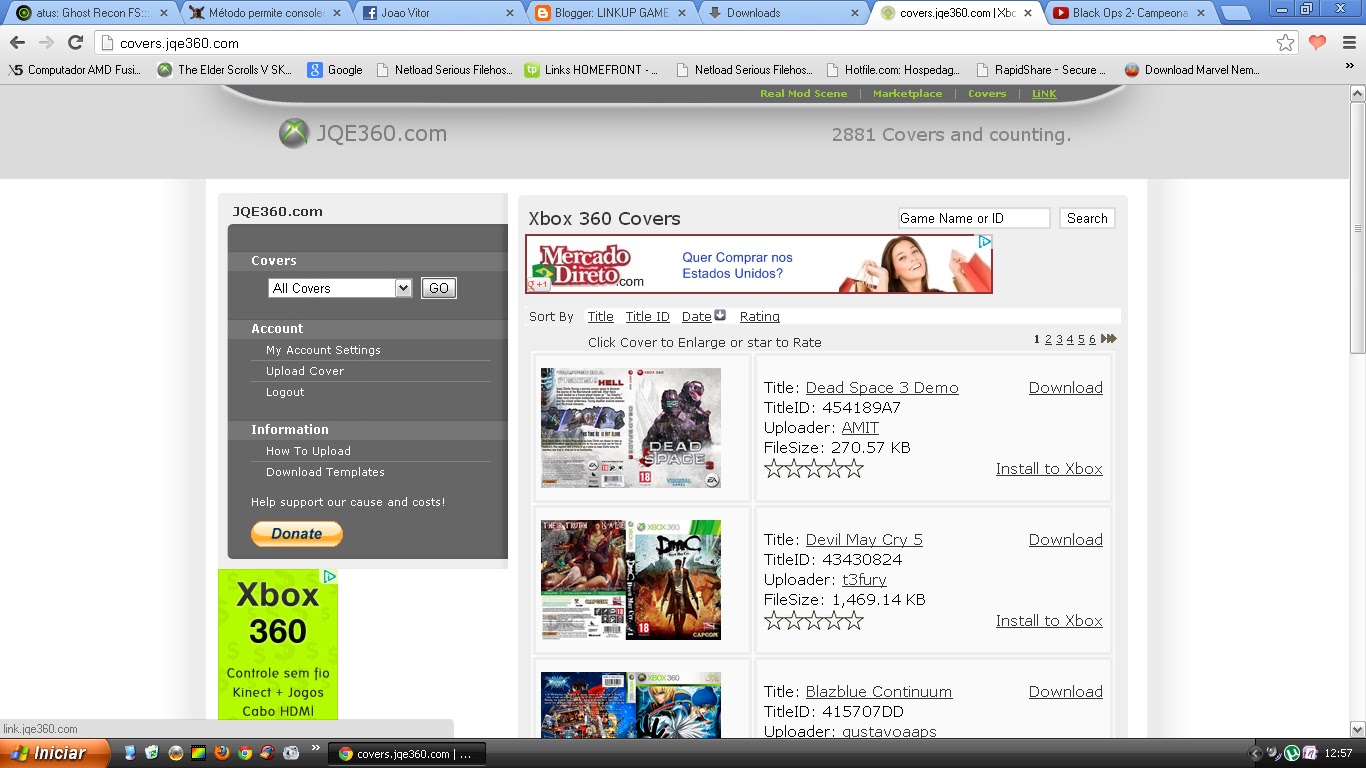Open the Firefox icon in quick launch

(x=222, y=753)
